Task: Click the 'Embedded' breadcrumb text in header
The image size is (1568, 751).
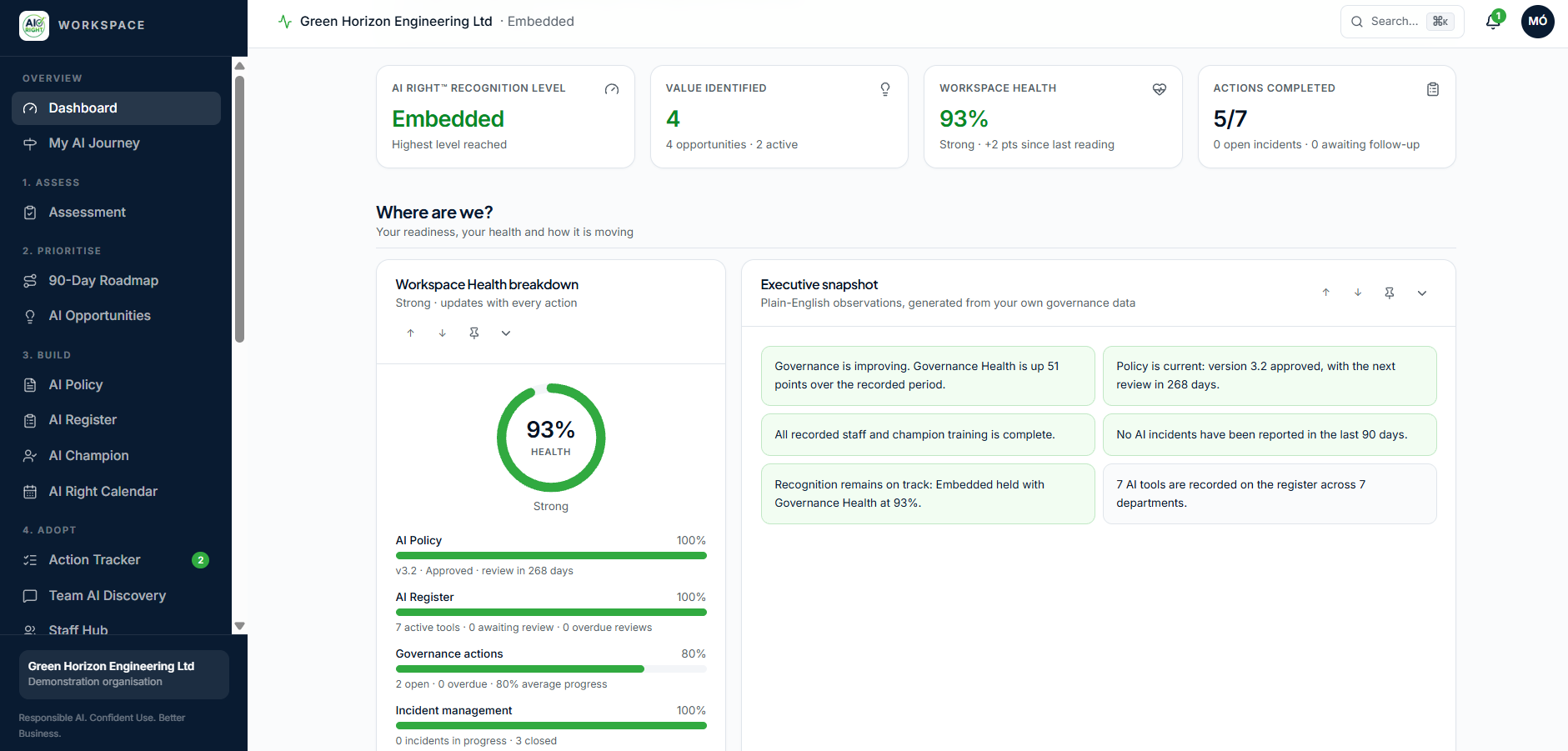Action: click(x=540, y=22)
